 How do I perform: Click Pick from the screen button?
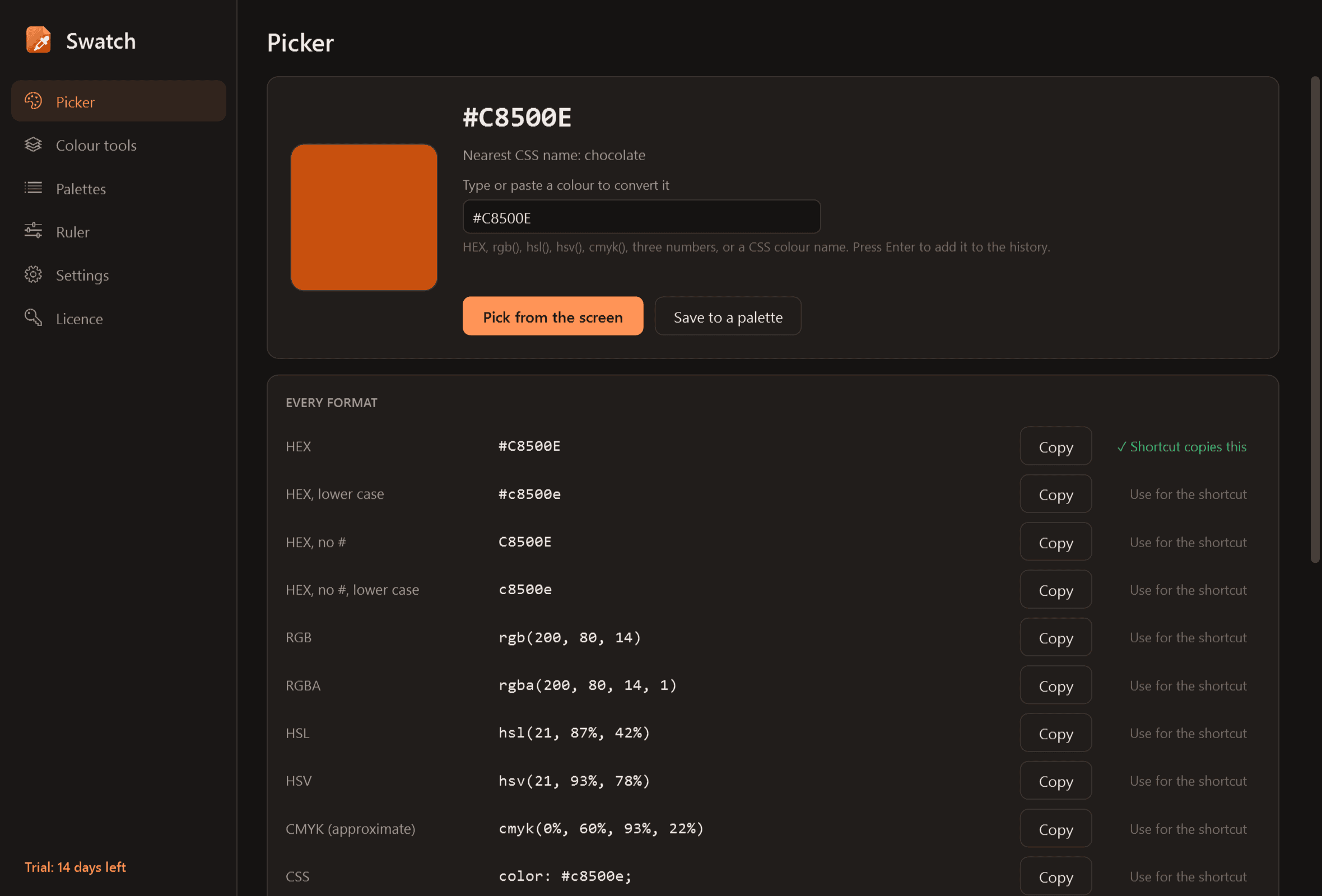[552, 316]
